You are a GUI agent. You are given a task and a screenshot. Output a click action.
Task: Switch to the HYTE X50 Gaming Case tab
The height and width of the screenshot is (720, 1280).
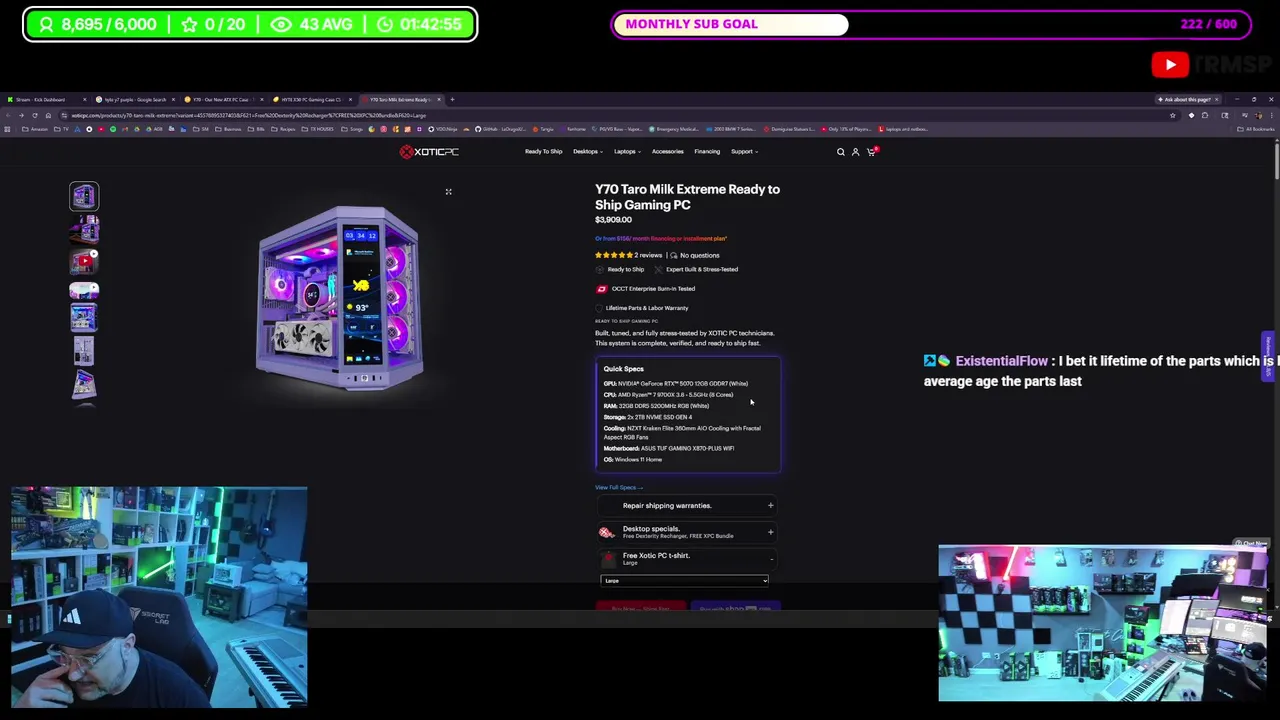[311, 99]
